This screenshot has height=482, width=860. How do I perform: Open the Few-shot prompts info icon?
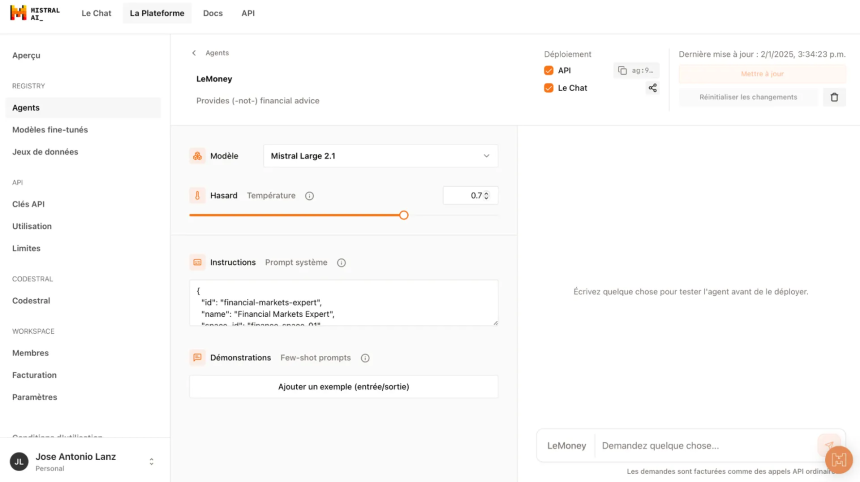coord(365,358)
